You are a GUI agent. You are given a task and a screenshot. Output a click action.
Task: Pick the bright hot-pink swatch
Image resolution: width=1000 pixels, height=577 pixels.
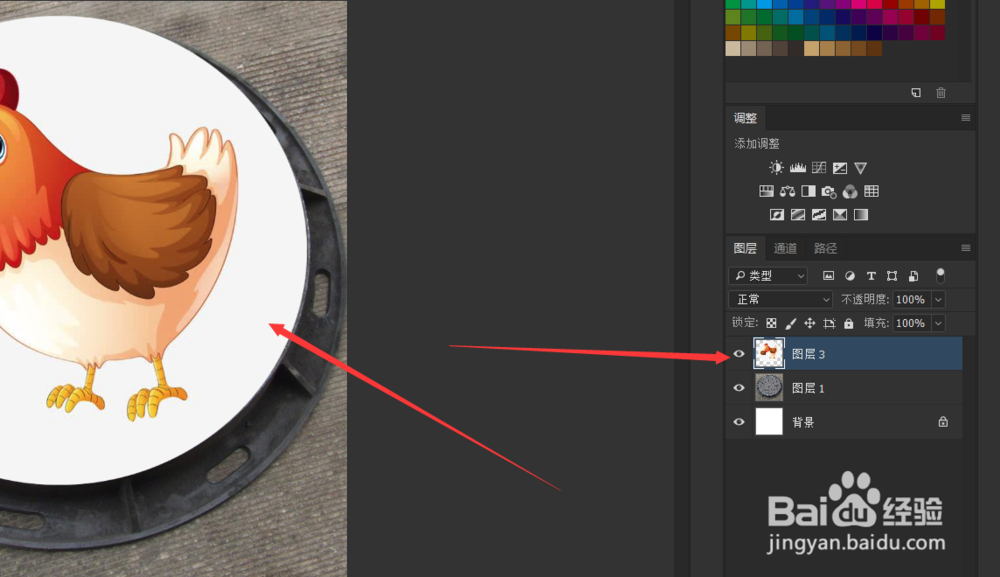click(x=858, y=4)
